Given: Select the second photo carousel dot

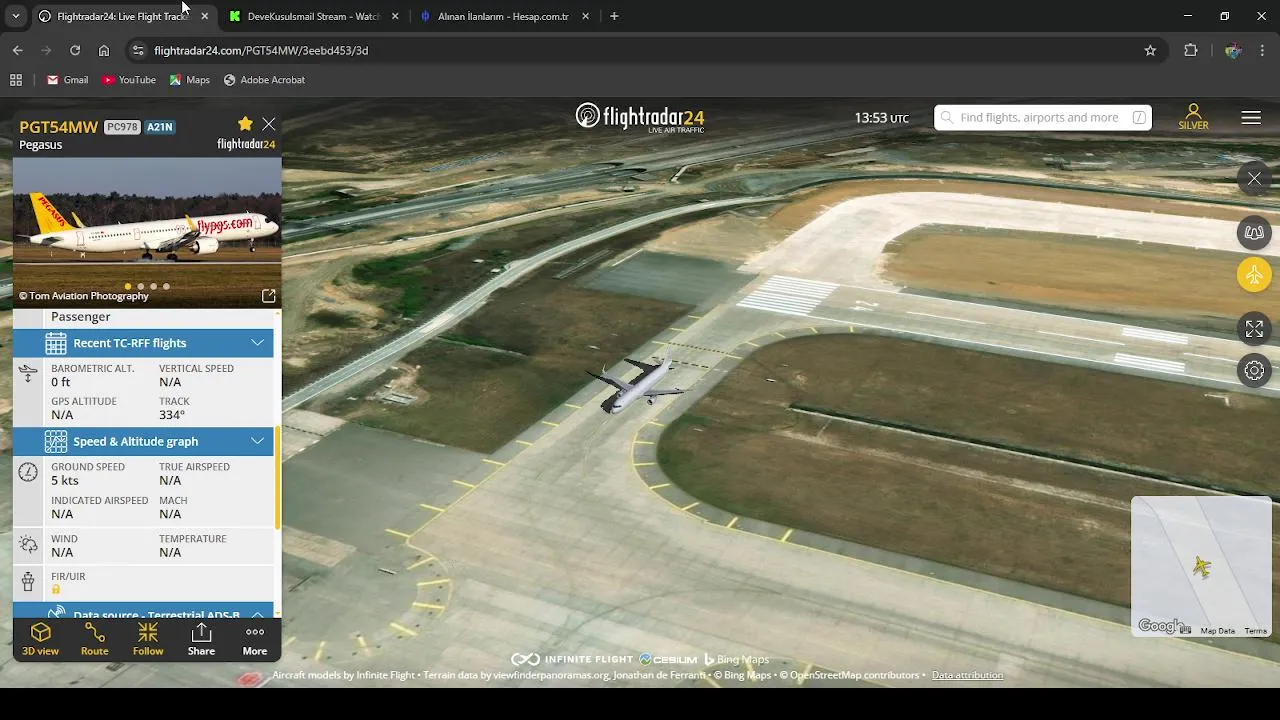Looking at the screenshot, I should 140,287.
